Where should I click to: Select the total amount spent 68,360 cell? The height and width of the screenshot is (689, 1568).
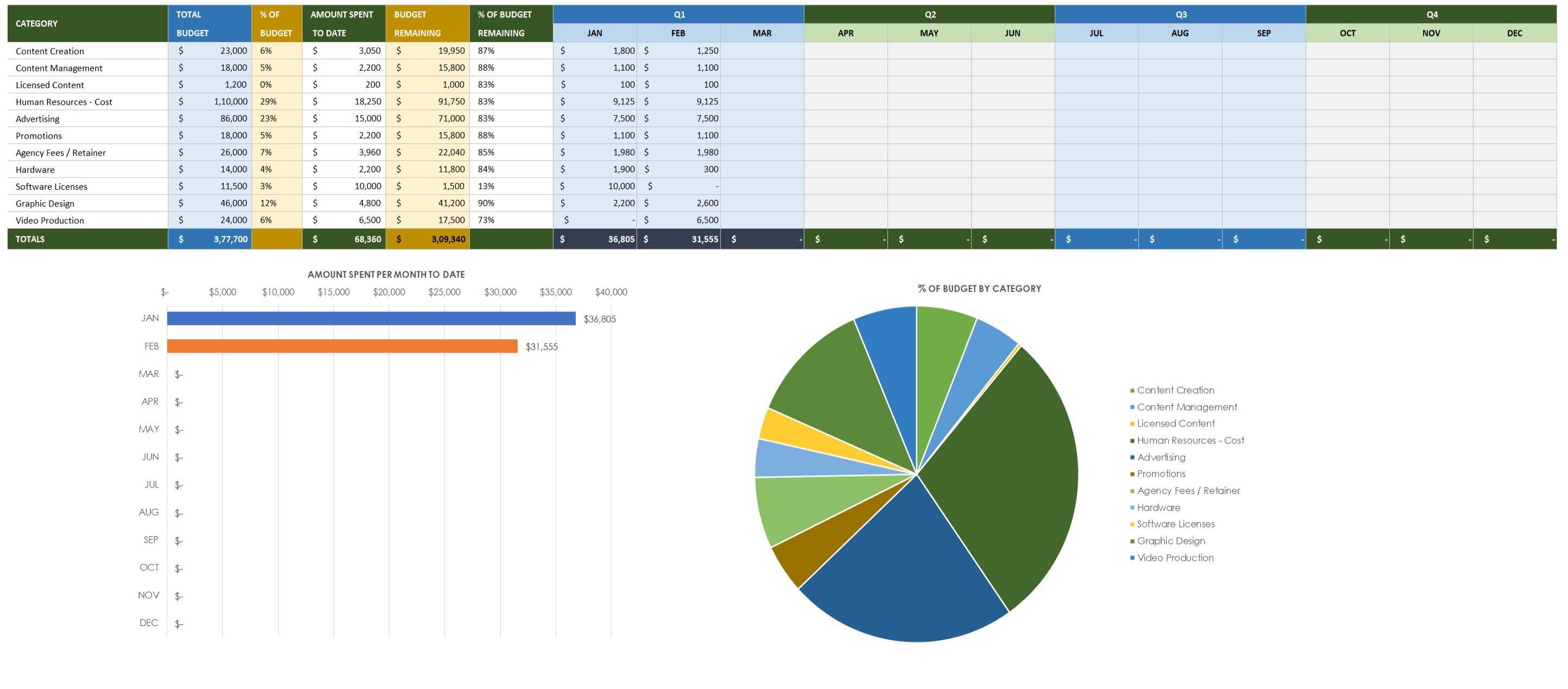point(344,239)
